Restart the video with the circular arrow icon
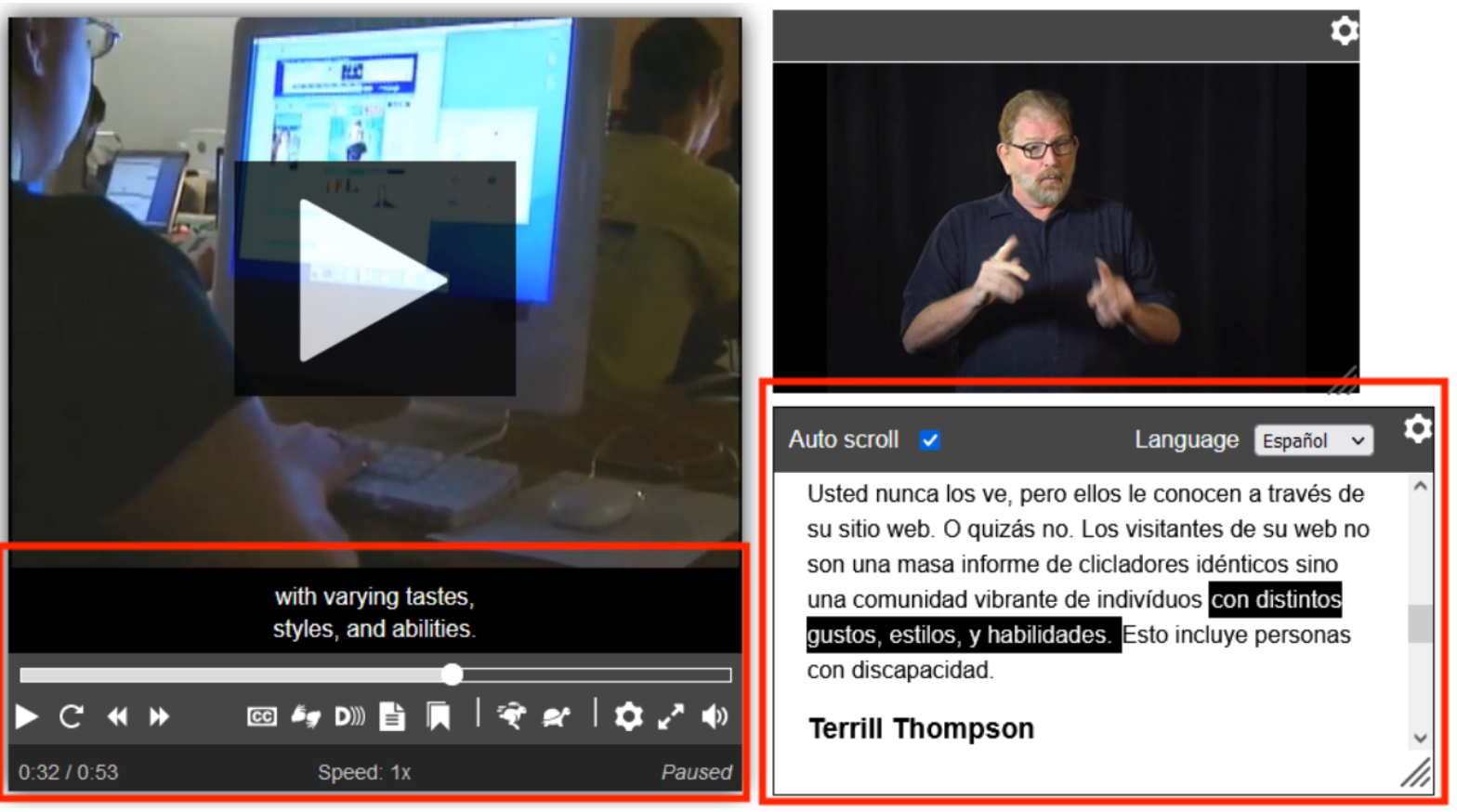1457x812 pixels. (72, 717)
